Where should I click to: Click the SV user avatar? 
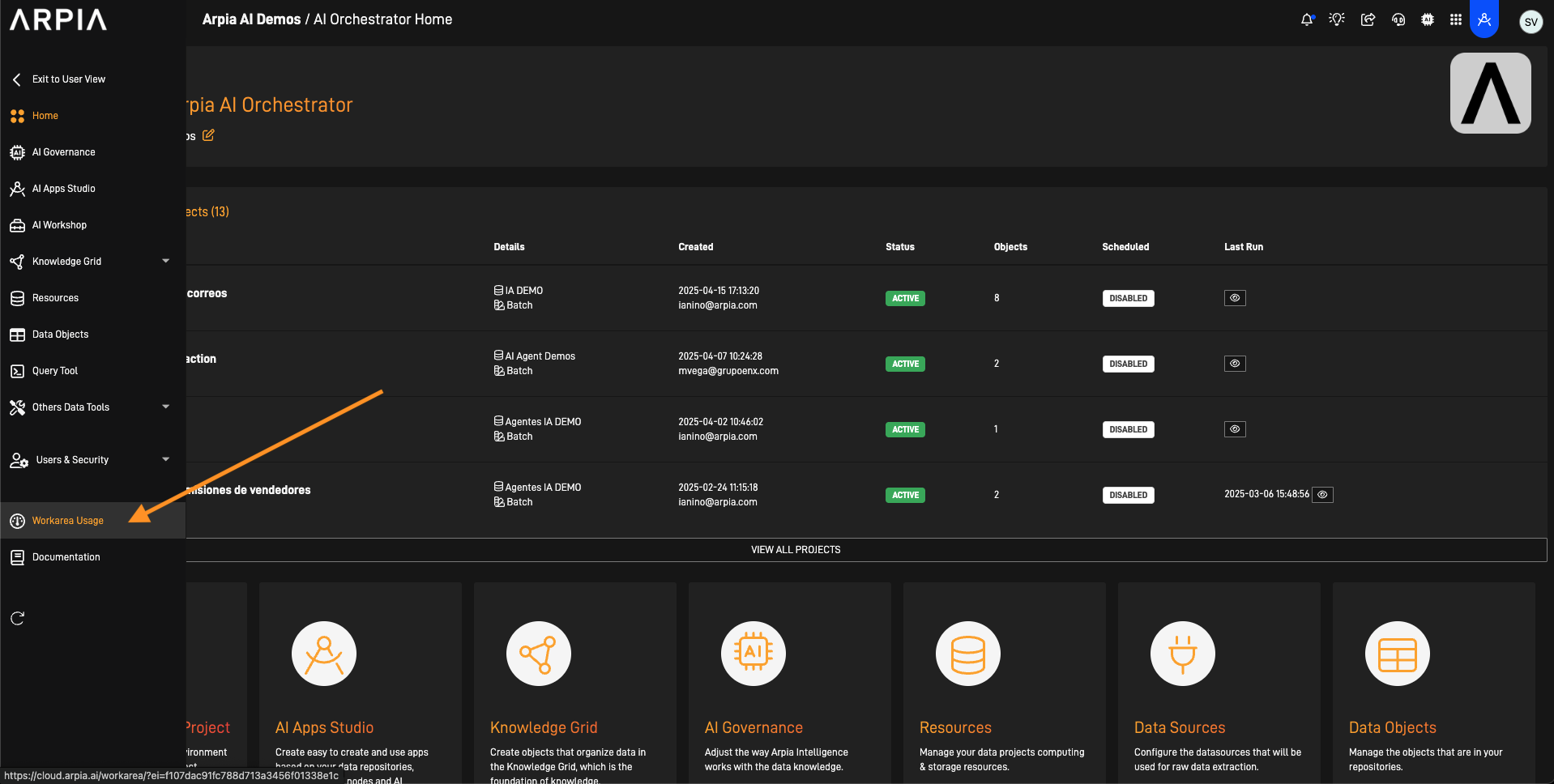1531,22
